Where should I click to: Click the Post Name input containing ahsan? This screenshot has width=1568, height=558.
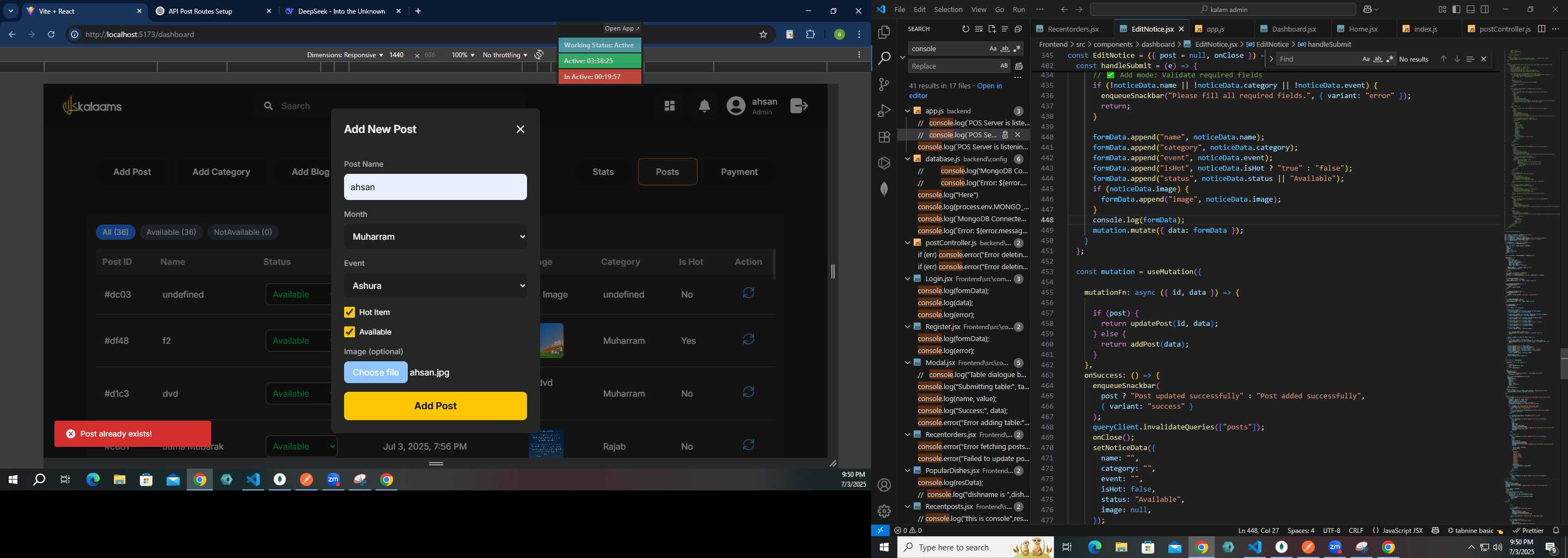coord(435,187)
